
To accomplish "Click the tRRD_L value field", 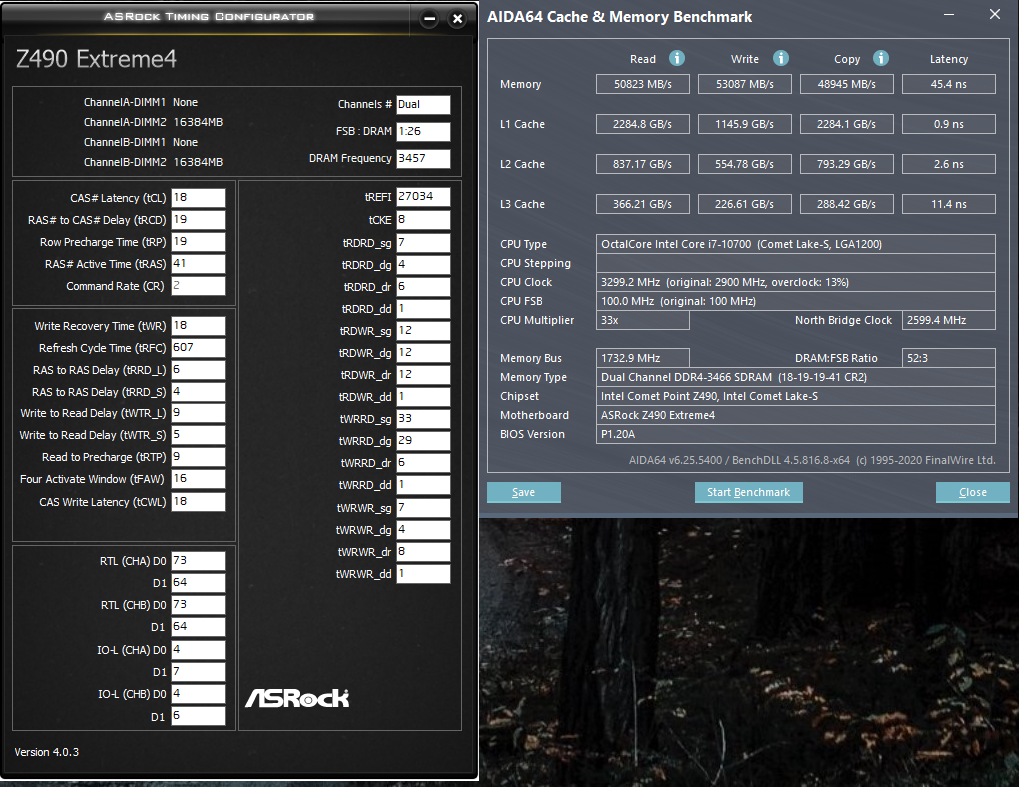I will [x=198, y=370].
